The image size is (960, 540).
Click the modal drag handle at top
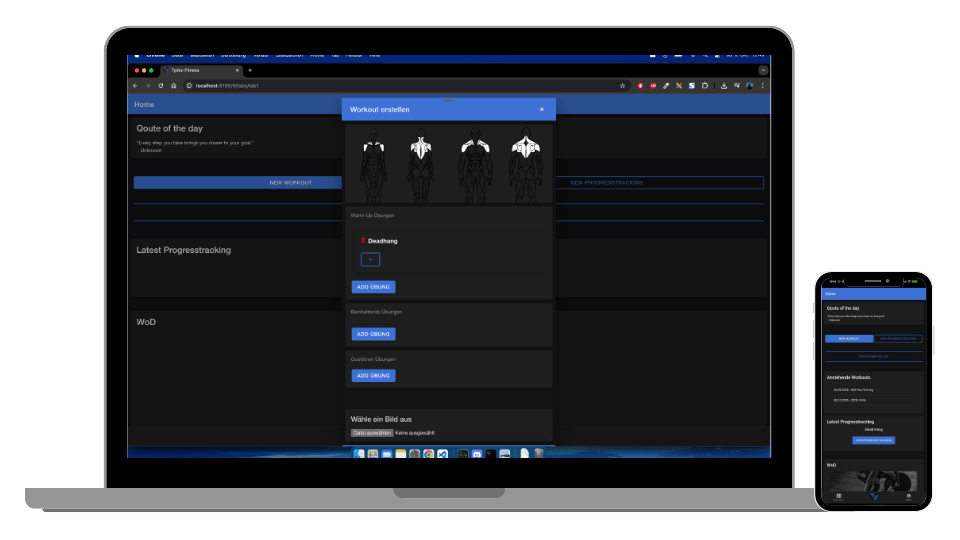(449, 100)
